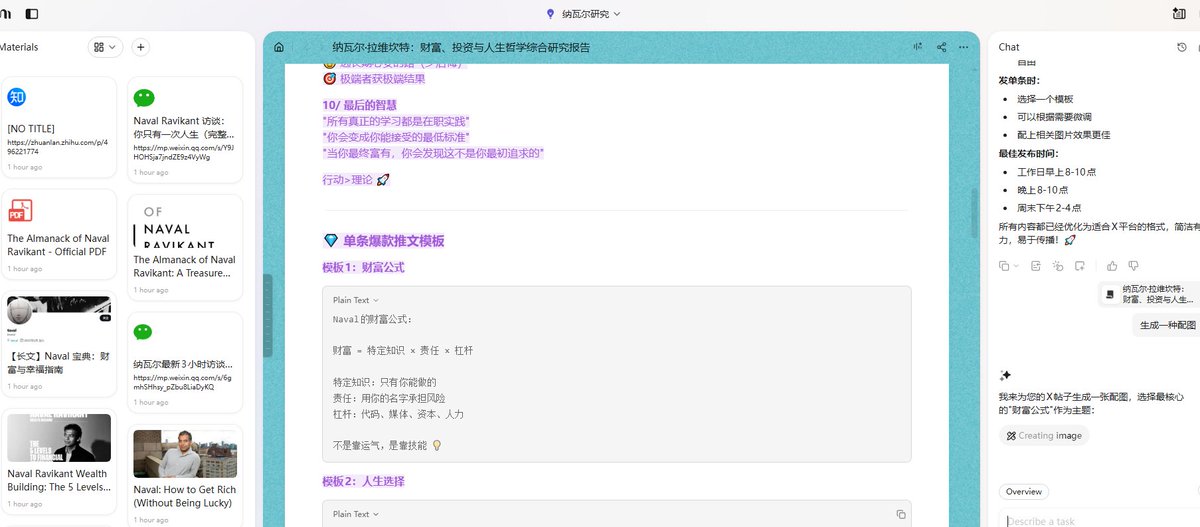Open the document three-dot more menu
1200x527 pixels.
pyautogui.click(x=964, y=47)
